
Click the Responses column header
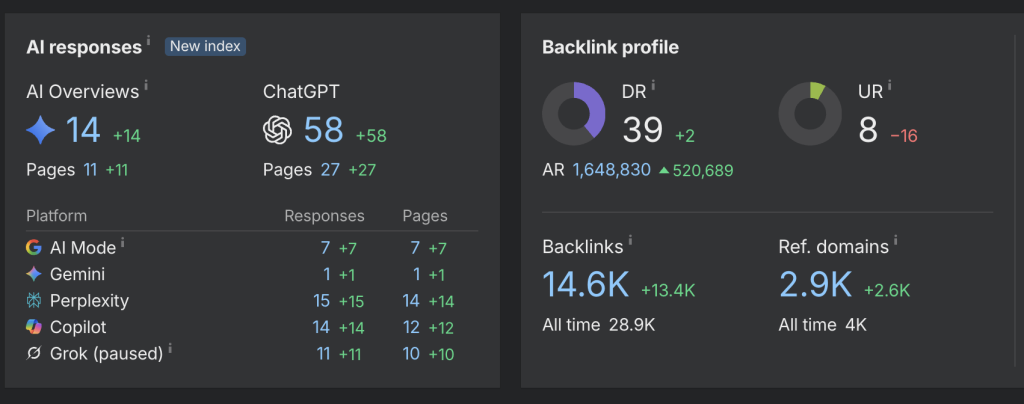[x=325, y=216]
